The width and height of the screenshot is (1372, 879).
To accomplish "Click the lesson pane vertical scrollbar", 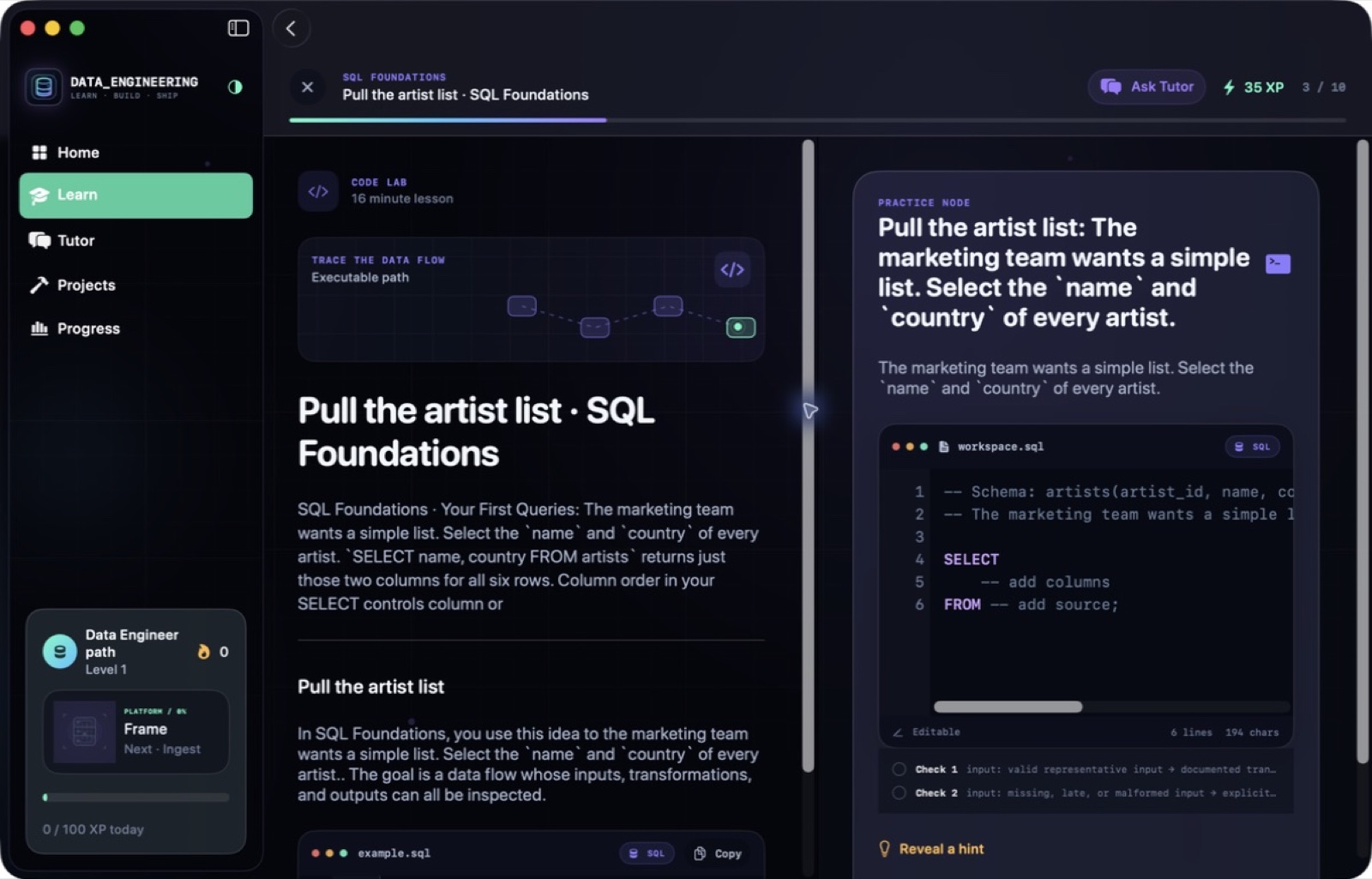I will [808, 455].
